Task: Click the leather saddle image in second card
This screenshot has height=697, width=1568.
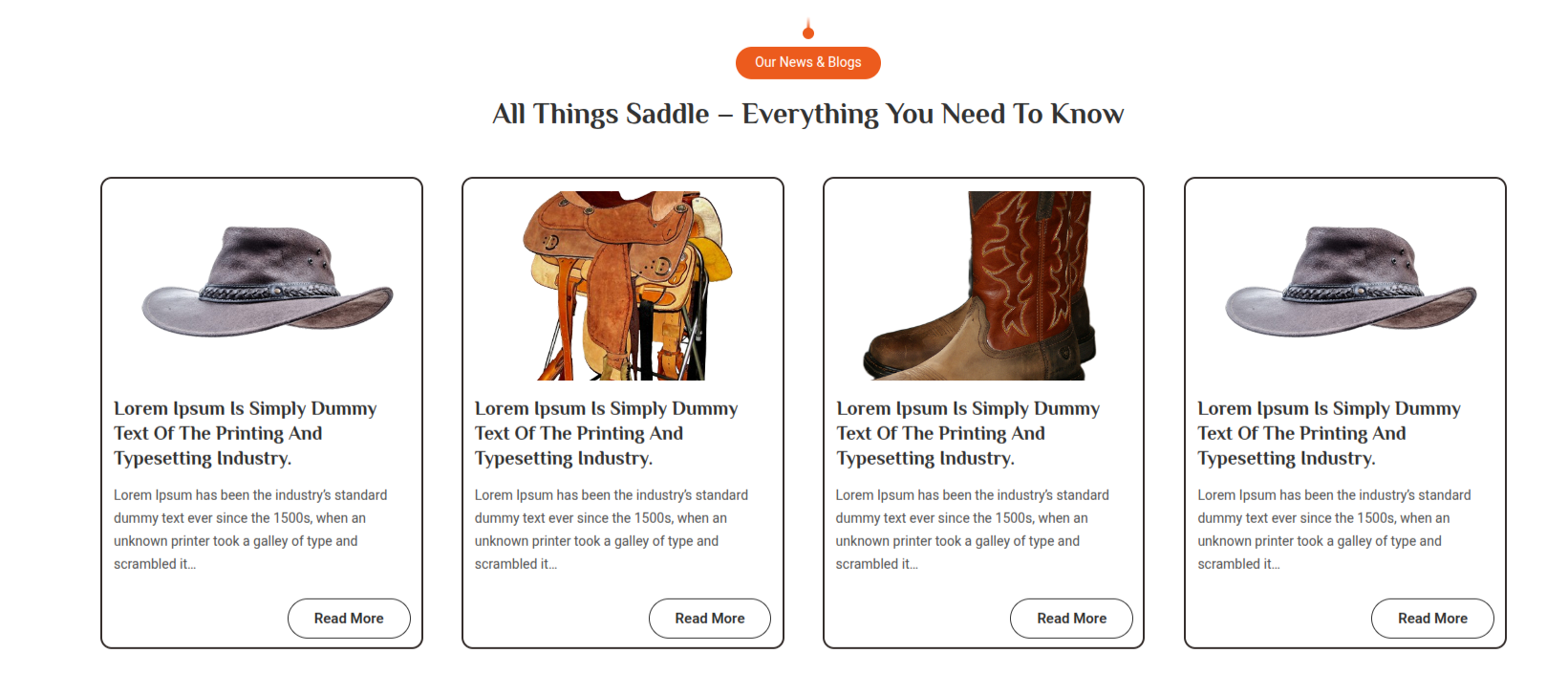Action: [628, 286]
